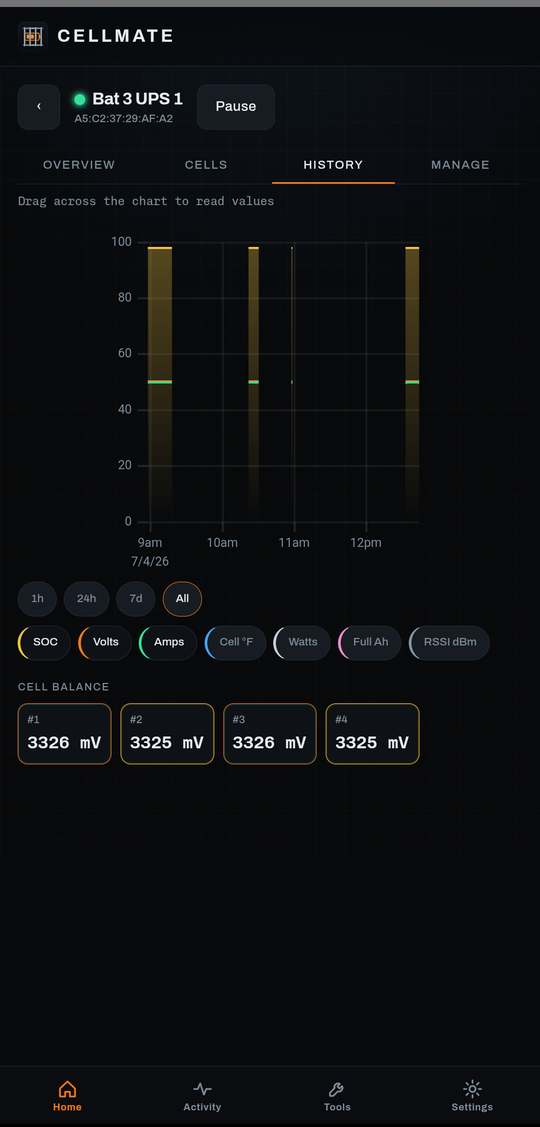The image size is (540, 1127).
Task: Open the Manage tab
Action: [460, 165]
